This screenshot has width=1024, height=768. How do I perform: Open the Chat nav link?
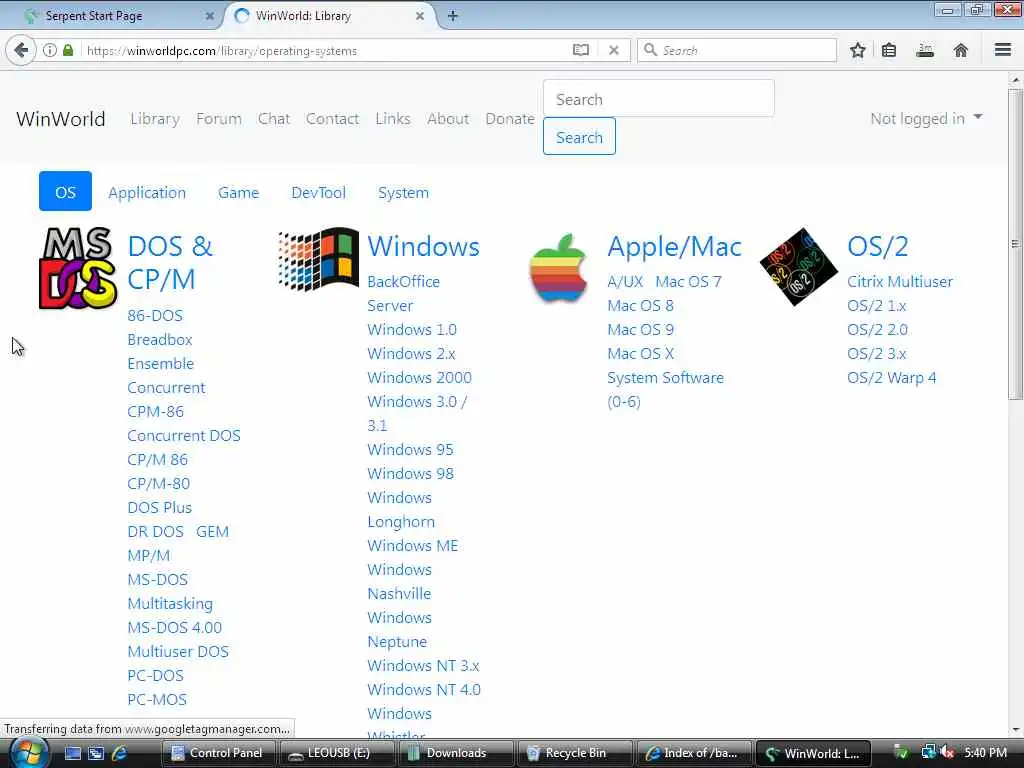coord(274,118)
